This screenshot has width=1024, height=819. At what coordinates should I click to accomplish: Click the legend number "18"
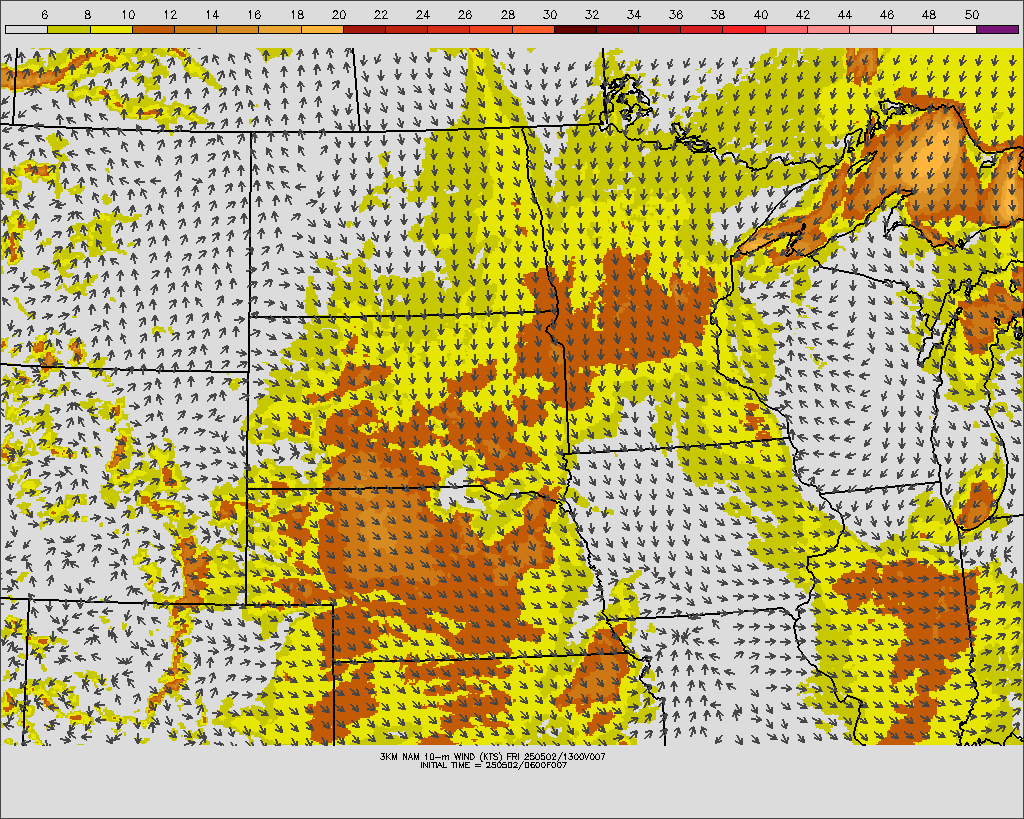(296, 14)
